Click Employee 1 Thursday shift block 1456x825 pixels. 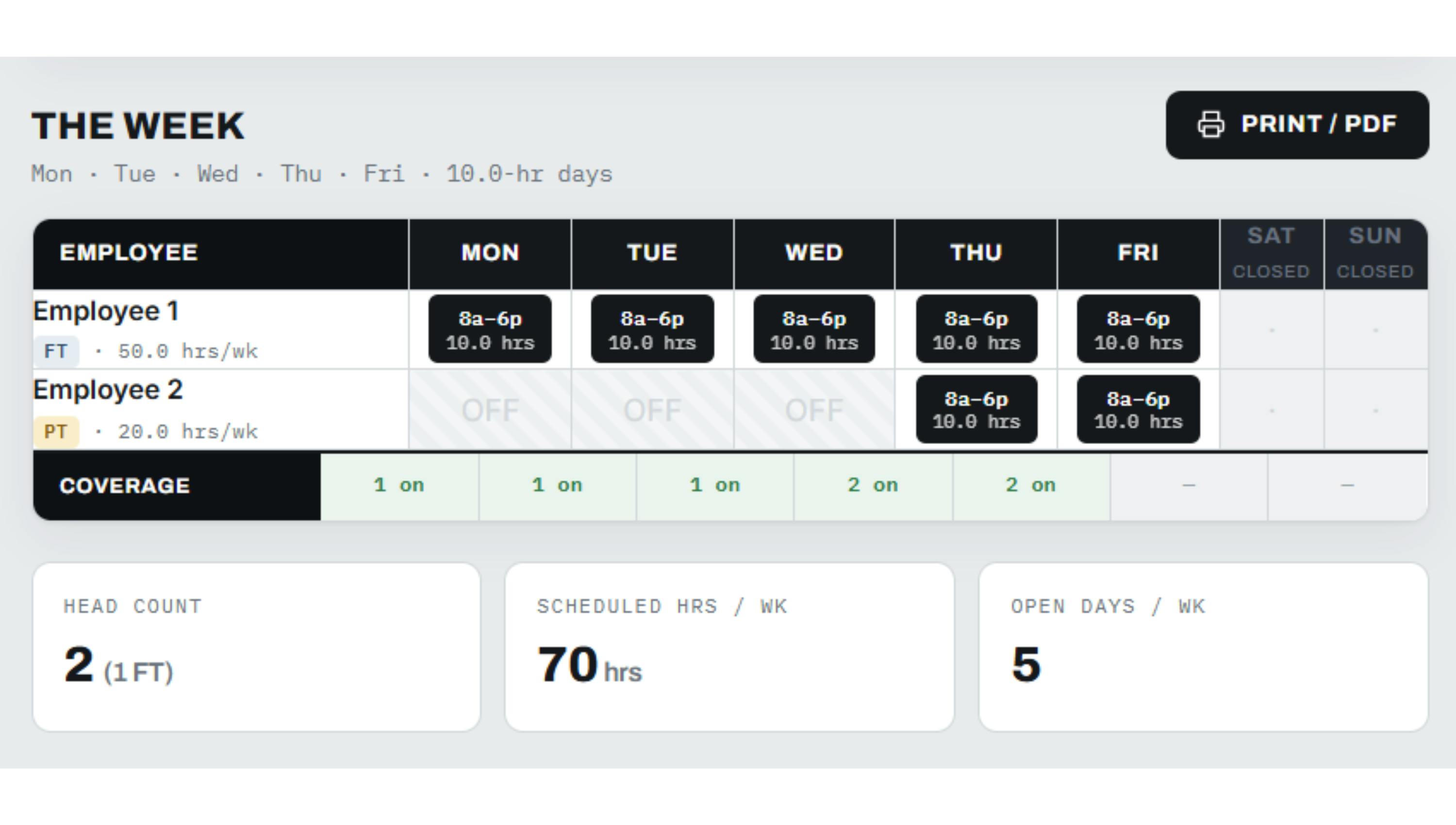pos(976,329)
